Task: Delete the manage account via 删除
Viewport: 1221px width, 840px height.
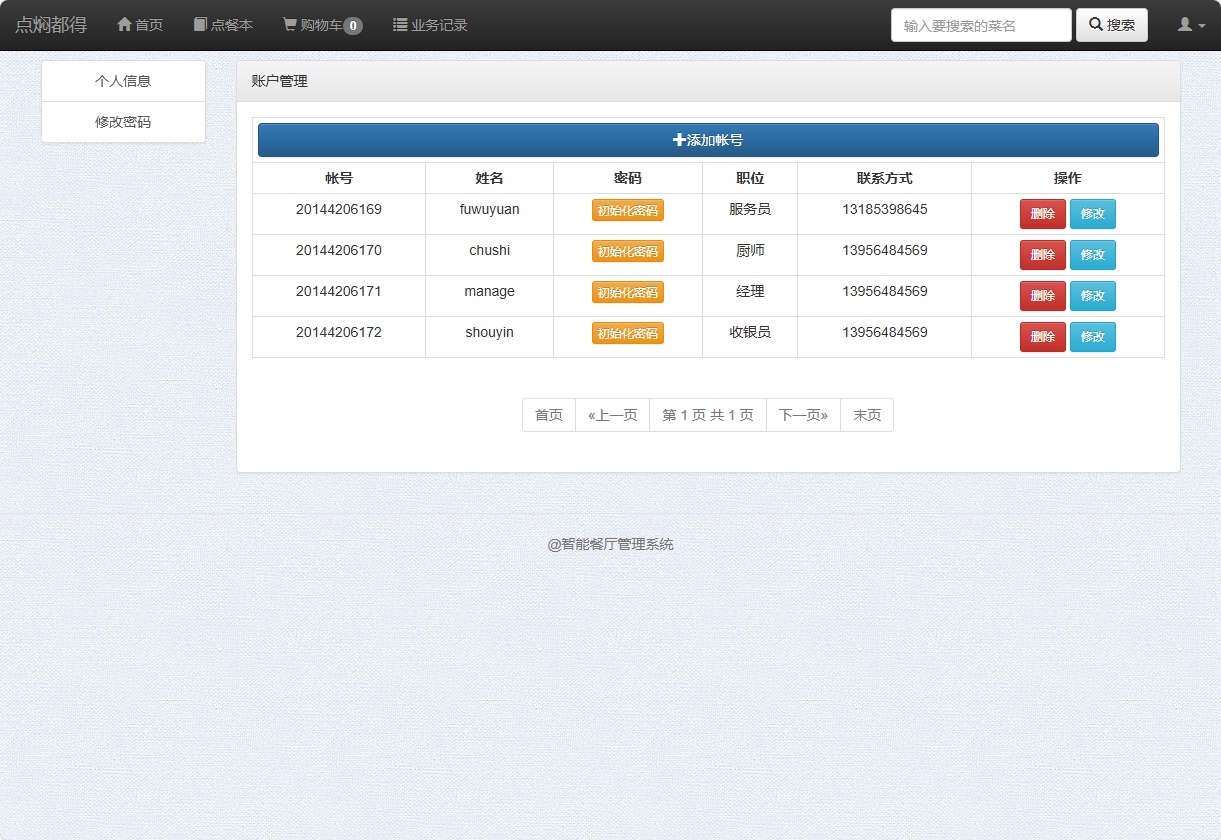Action: point(1043,296)
